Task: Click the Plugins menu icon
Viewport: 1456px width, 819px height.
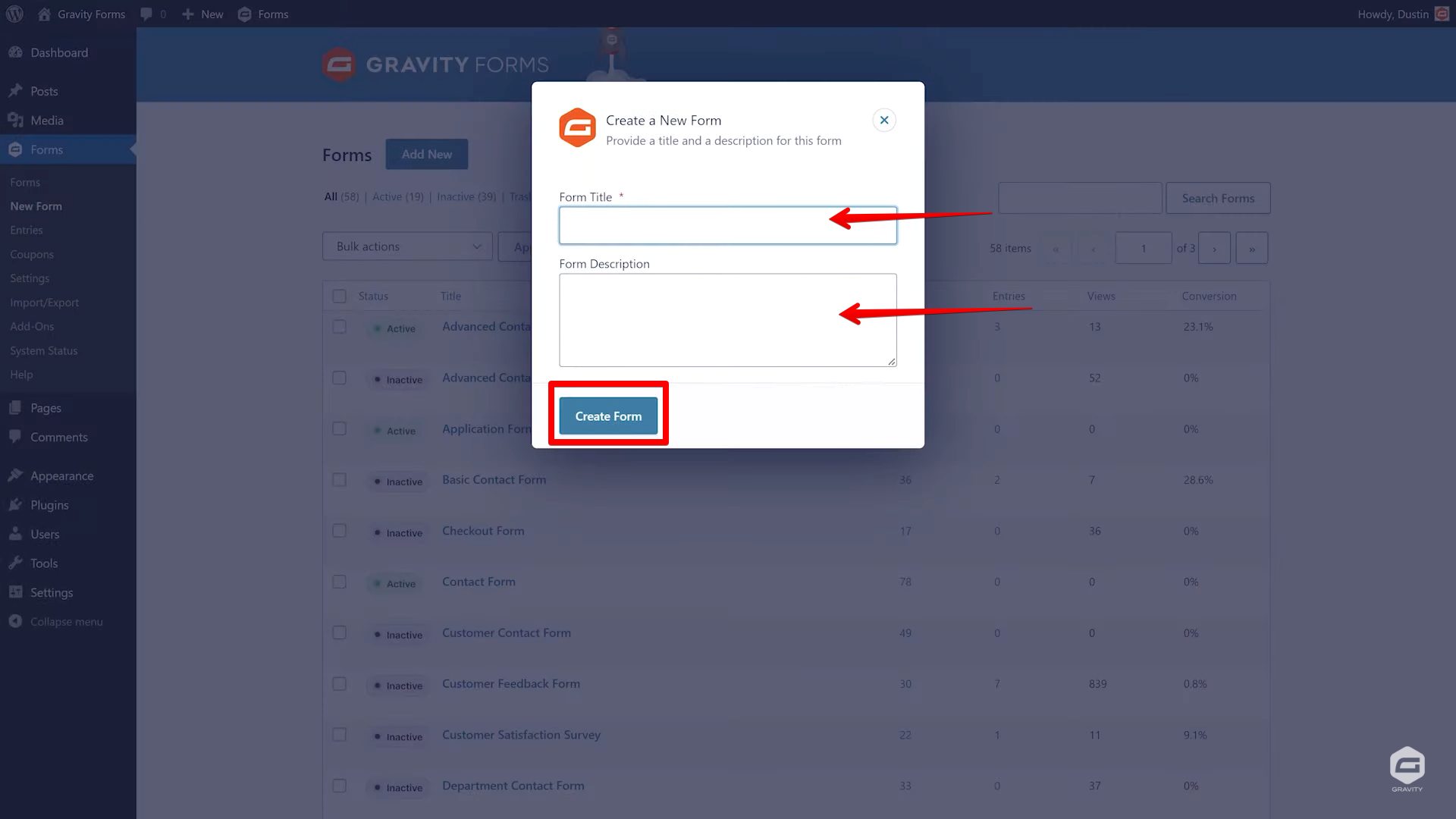Action: [15, 504]
